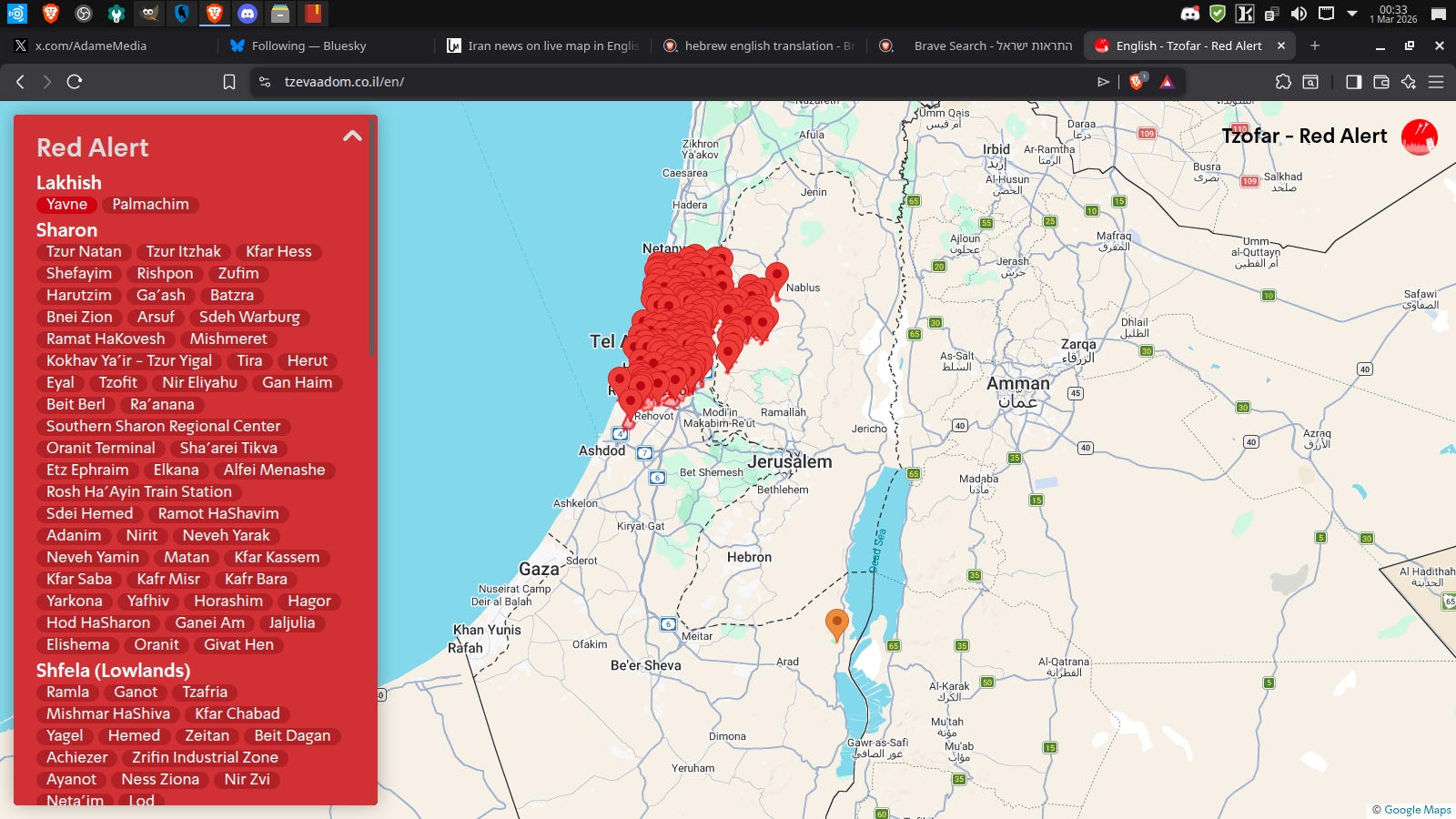Open the Brave hamburger main menu

click(x=1436, y=82)
